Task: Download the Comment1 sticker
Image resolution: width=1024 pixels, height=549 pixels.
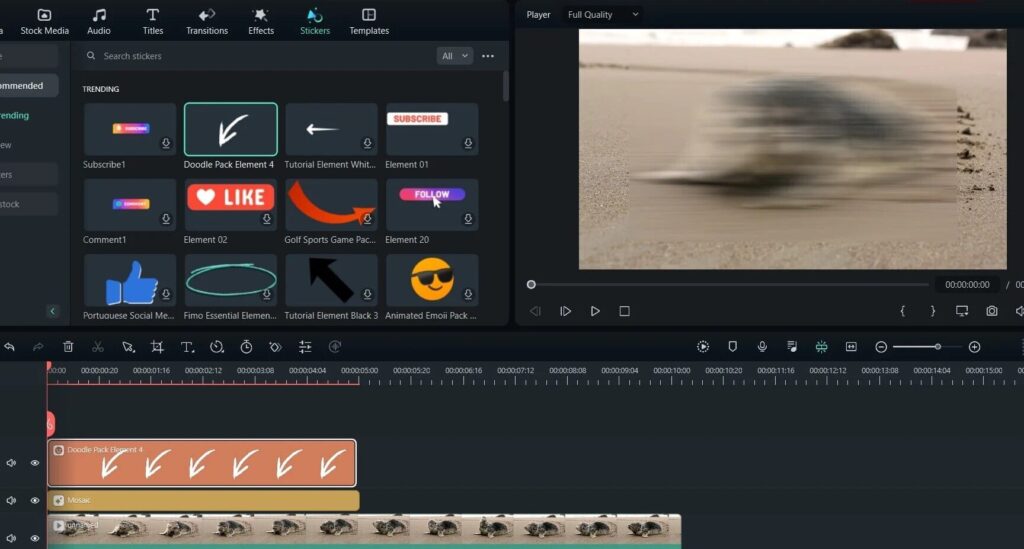Action: click(166, 219)
